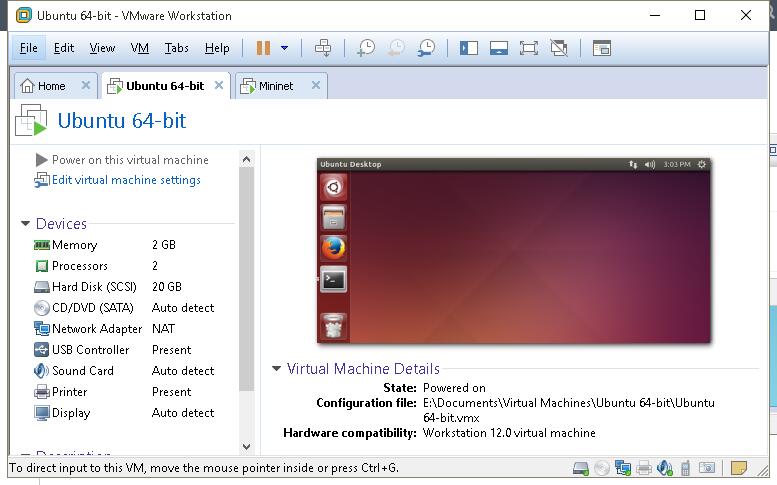Close the Ubuntu 64-bit tab

219,85
